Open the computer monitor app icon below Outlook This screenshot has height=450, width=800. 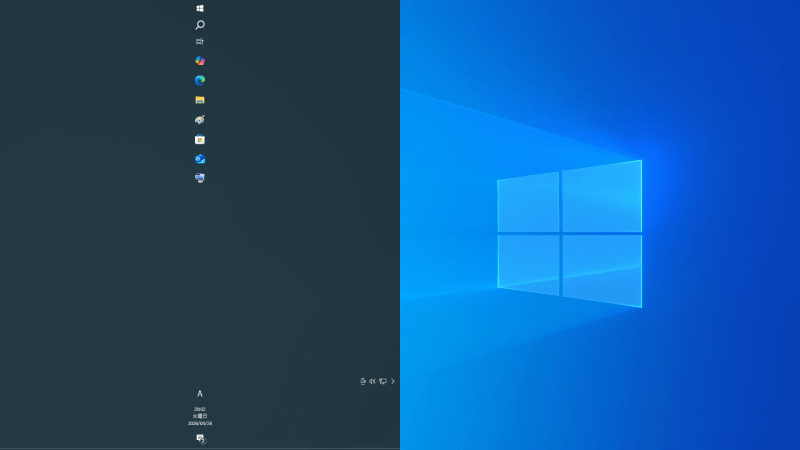click(200, 178)
